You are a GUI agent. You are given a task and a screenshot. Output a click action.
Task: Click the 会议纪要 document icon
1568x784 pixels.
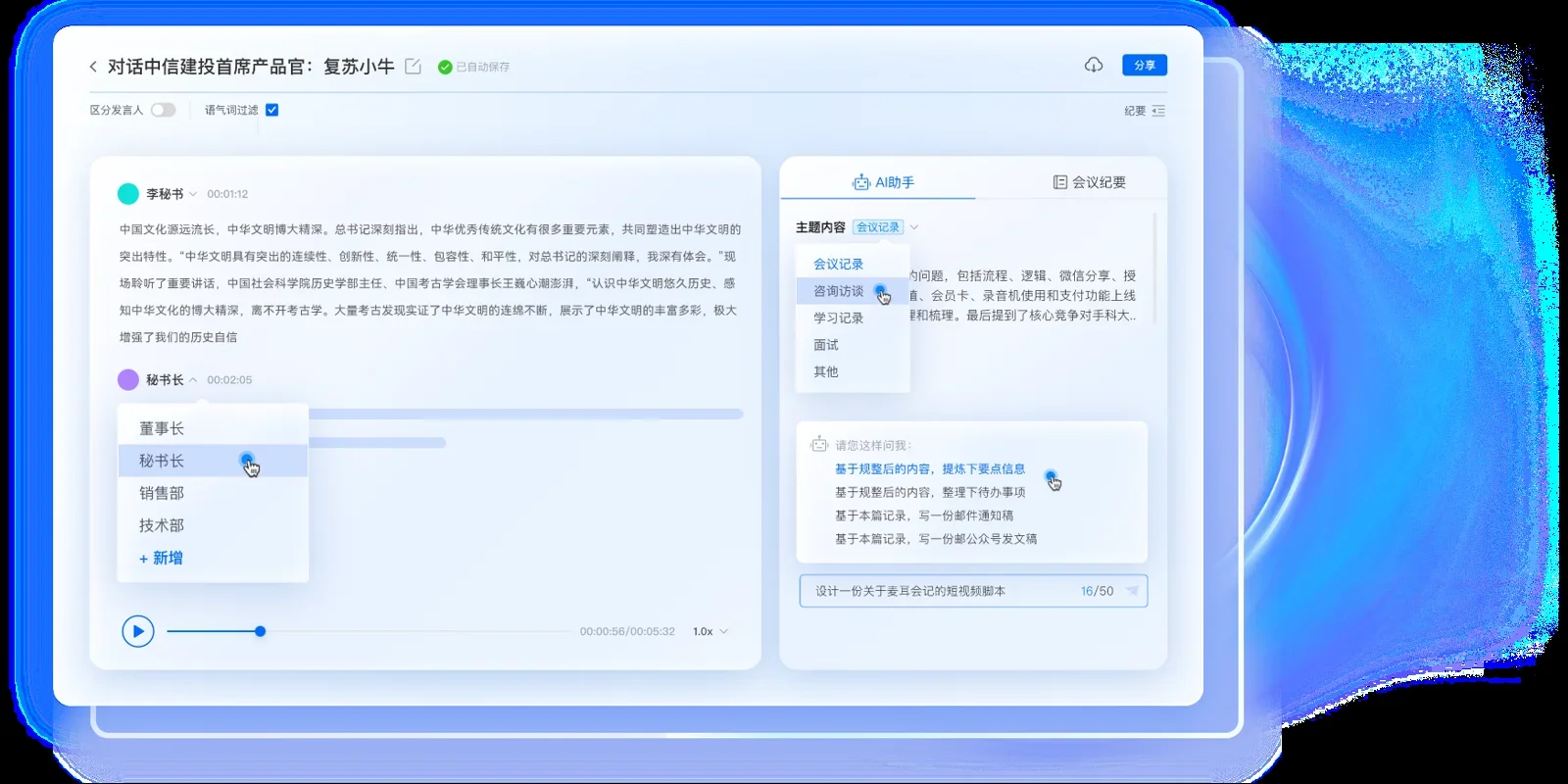coord(1059,182)
